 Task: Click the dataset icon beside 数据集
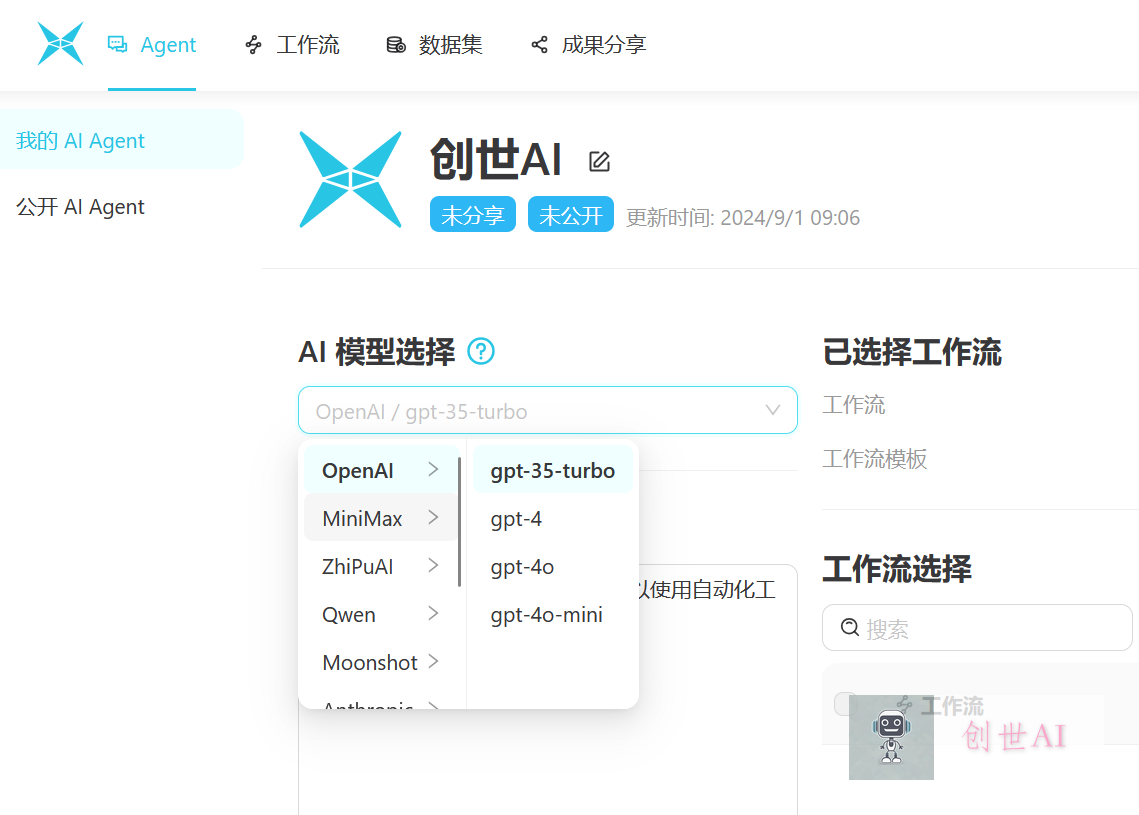[394, 44]
